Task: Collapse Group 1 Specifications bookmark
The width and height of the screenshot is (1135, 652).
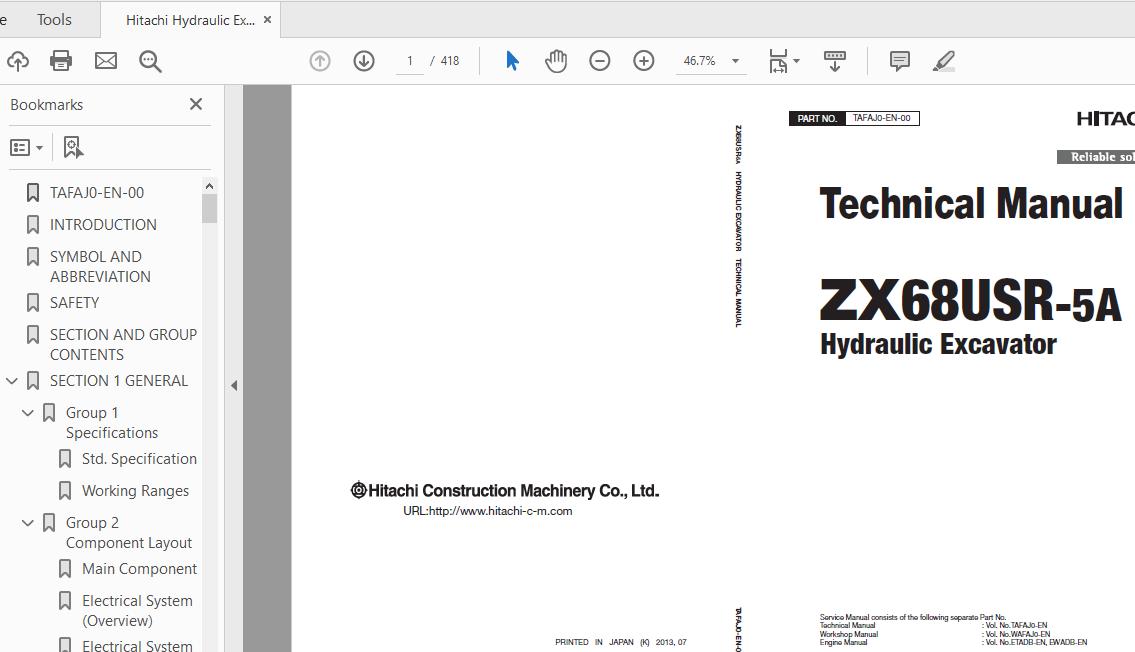Action: point(28,413)
